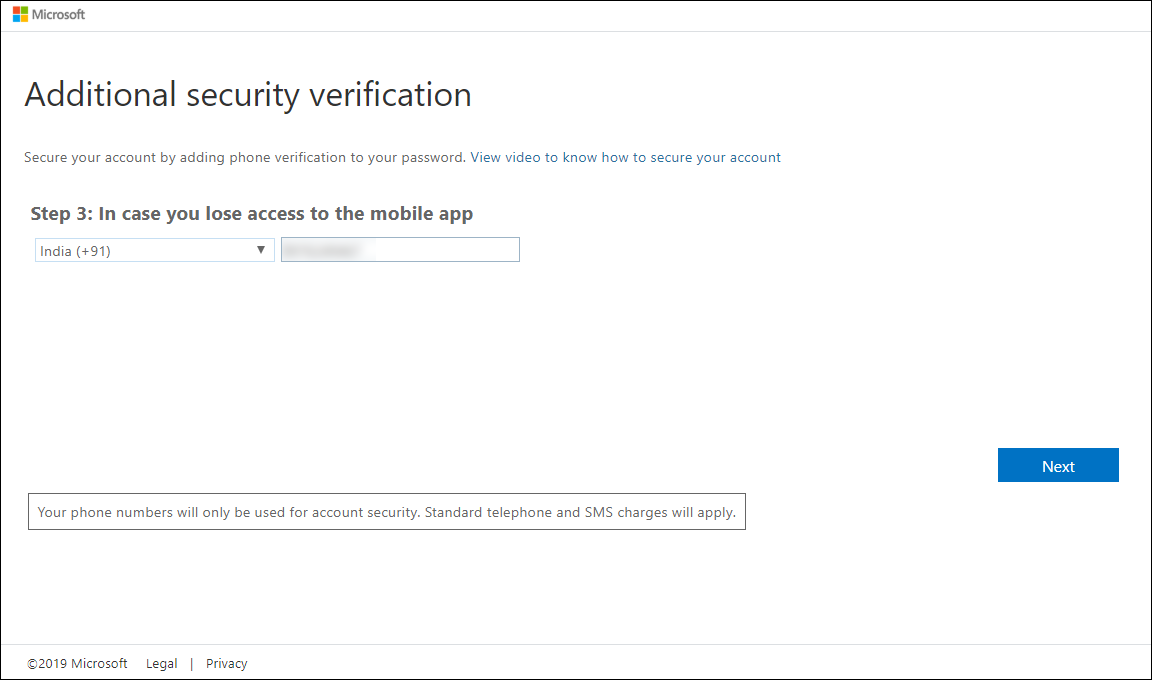Click 'secure your account' at the link's end
1152x680 pixels.
(715, 157)
